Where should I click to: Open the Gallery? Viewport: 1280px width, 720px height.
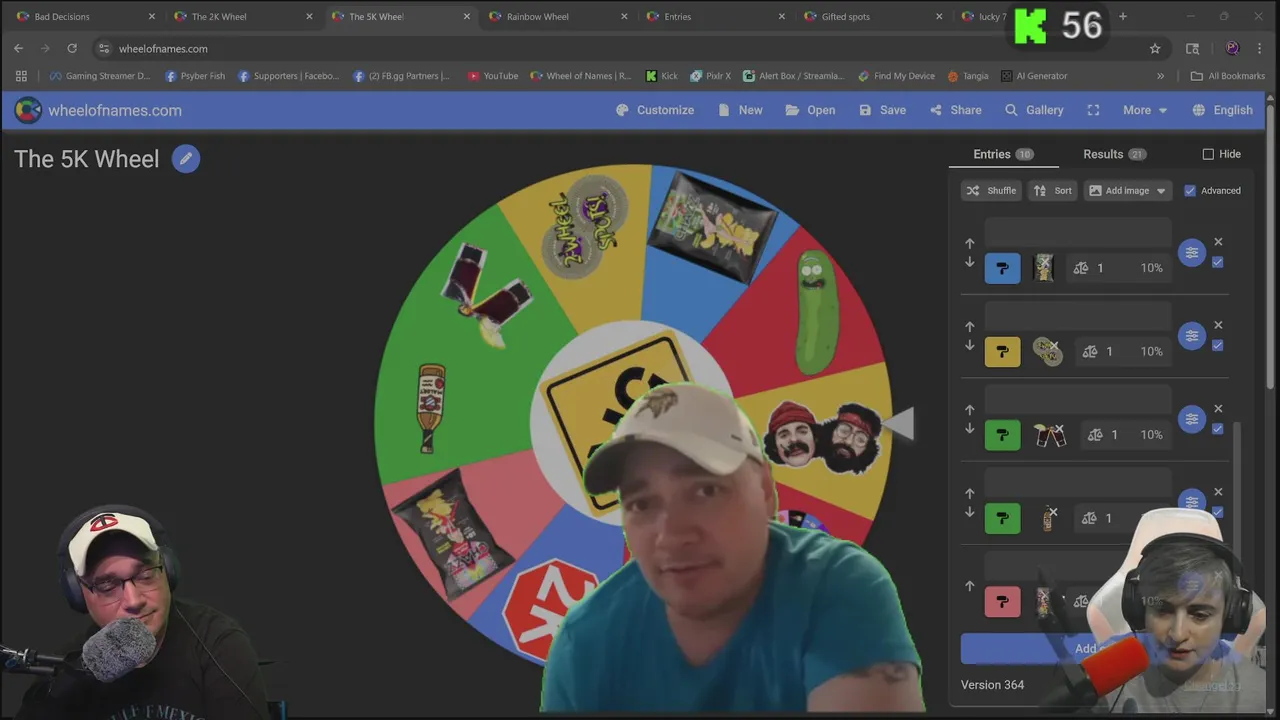click(x=1034, y=110)
